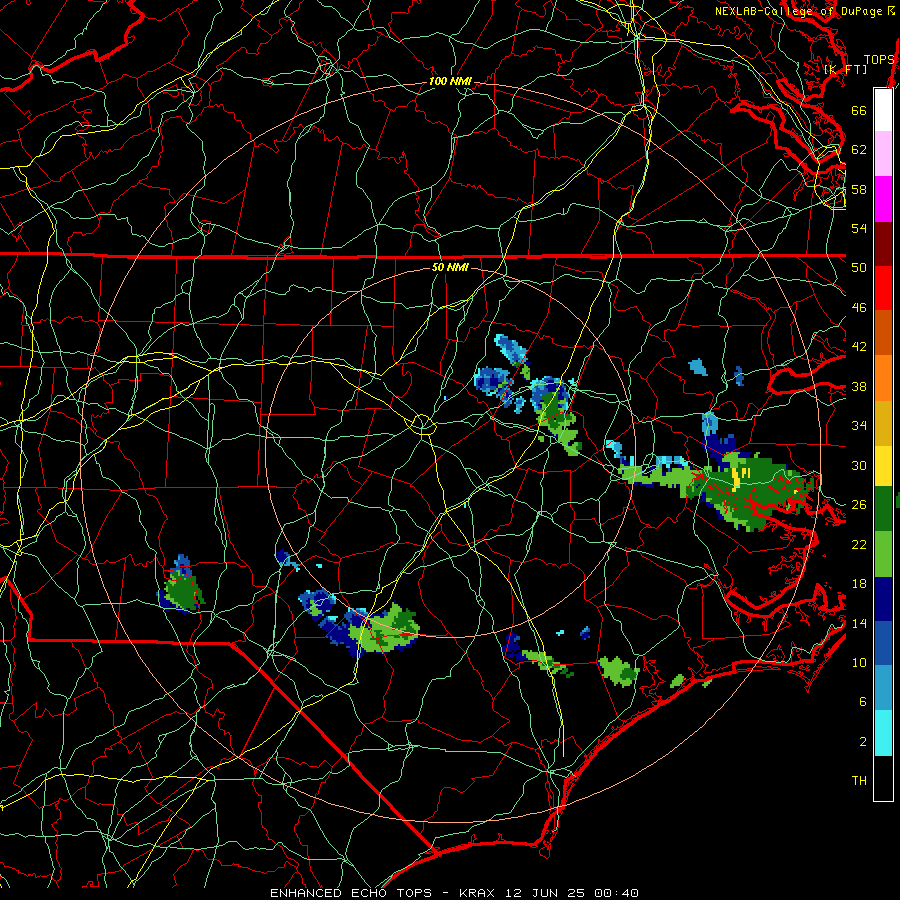Click the 38 legend value
Viewport: 900px width, 900px height.
(859, 386)
